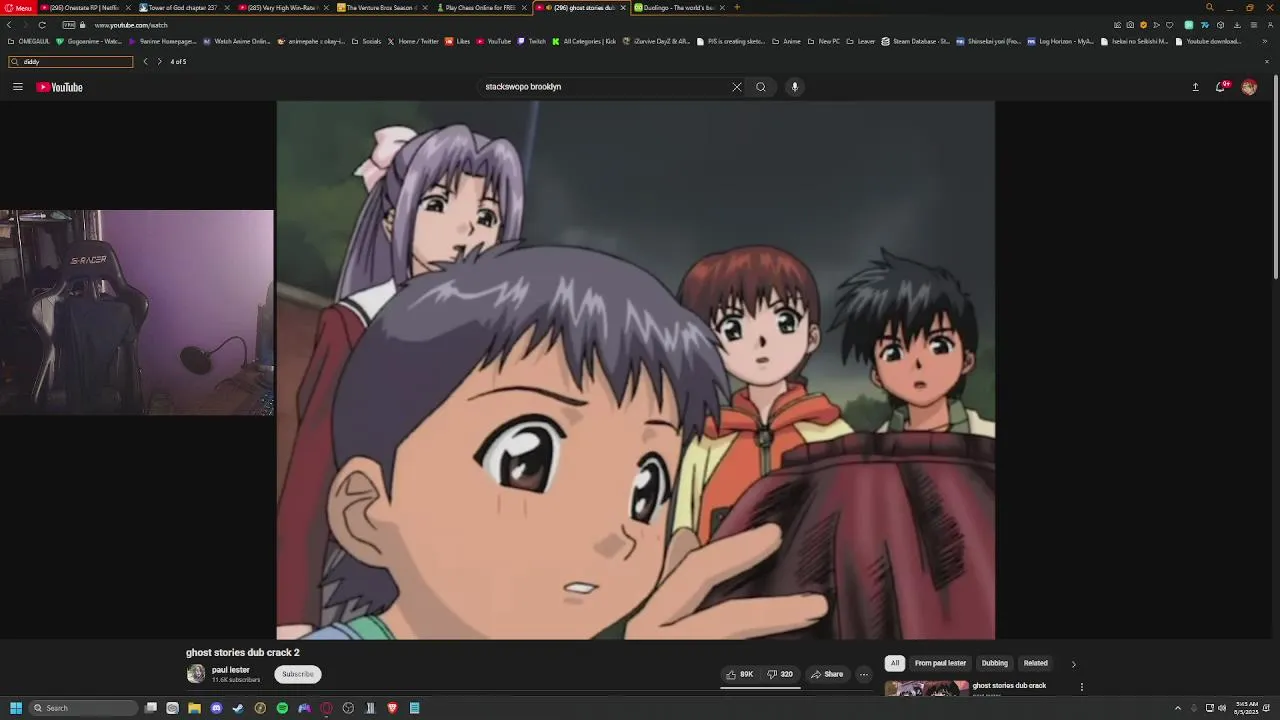Dislike the video showing 320
The image size is (1280, 720).
(780, 674)
